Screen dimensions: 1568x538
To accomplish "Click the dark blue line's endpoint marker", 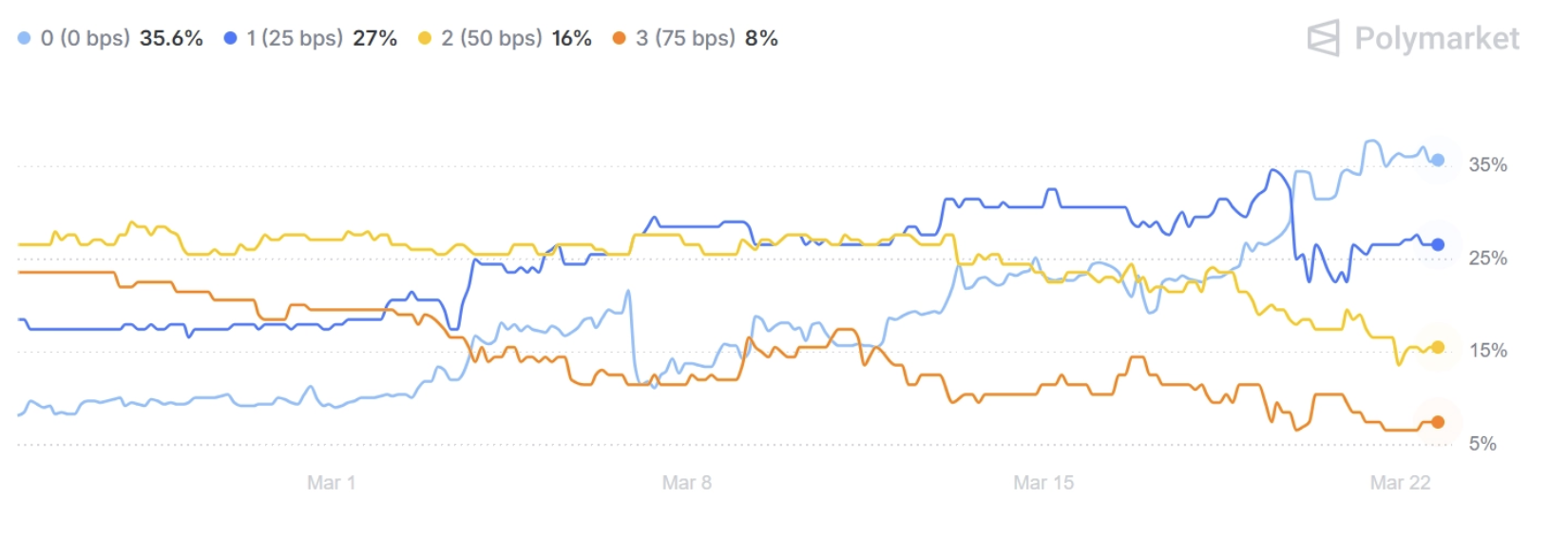I will [1438, 244].
